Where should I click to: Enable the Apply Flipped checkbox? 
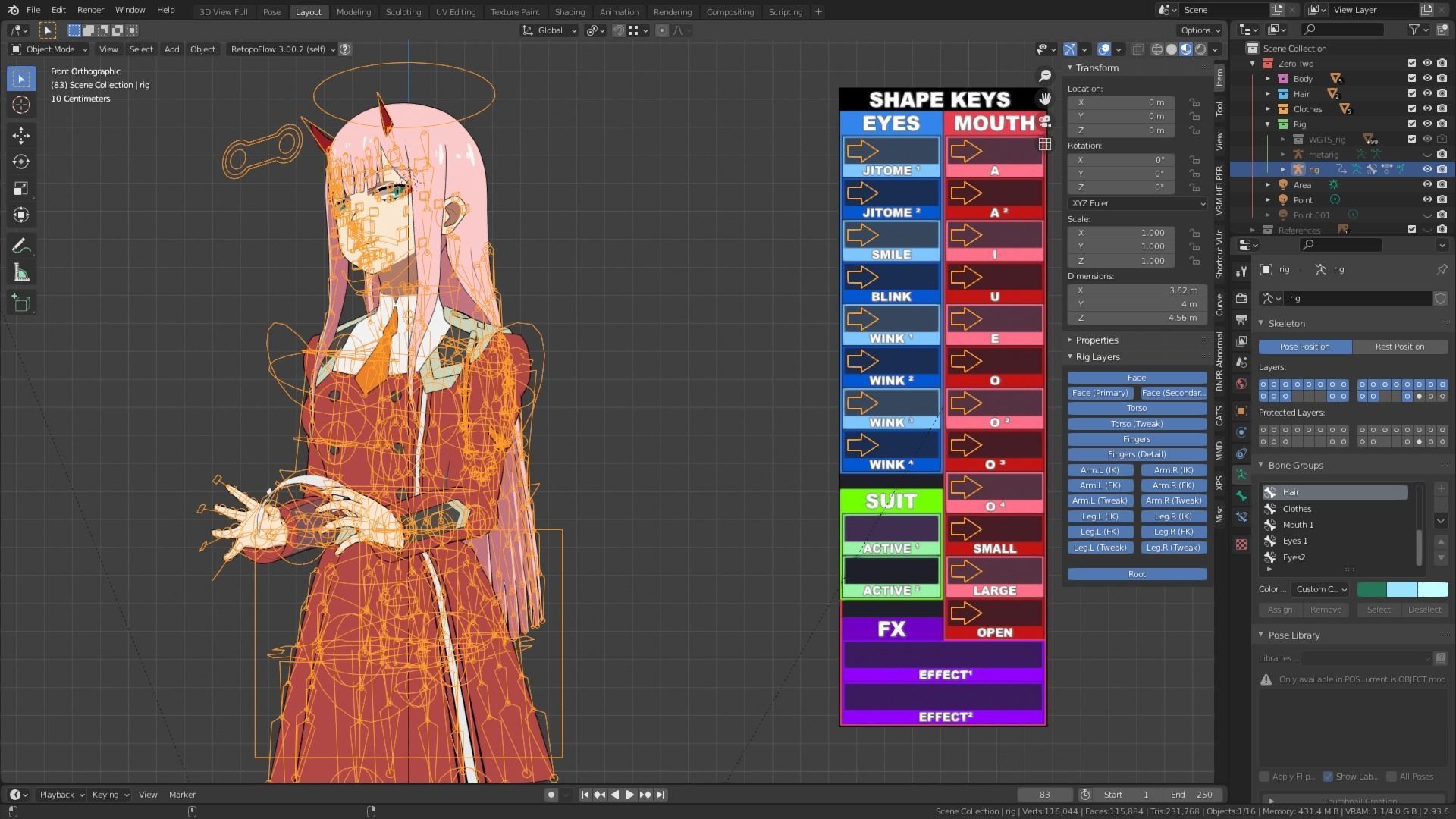coord(1264,777)
